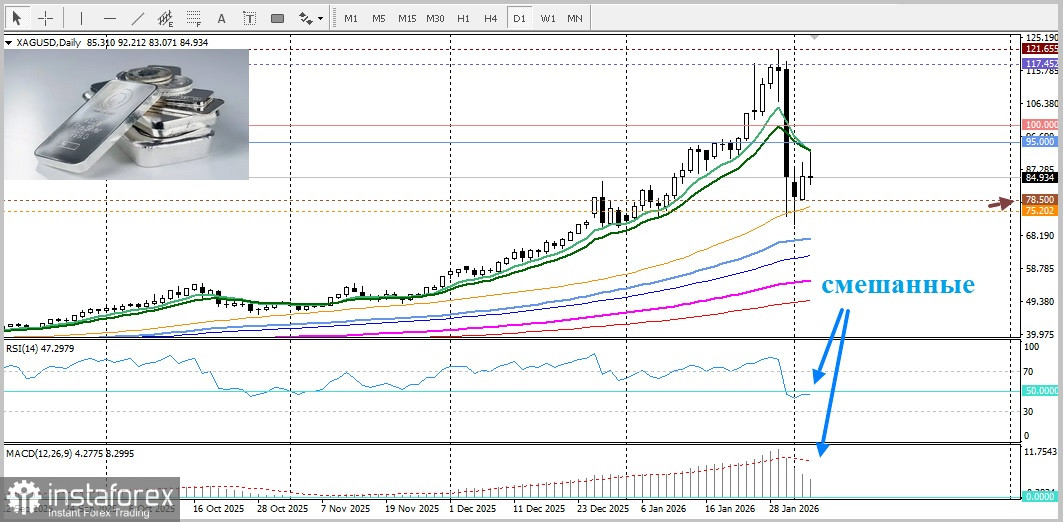This screenshot has height=522, width=1063.
Task: Click the silver bars thumbnail image
Action: point(126,114)
